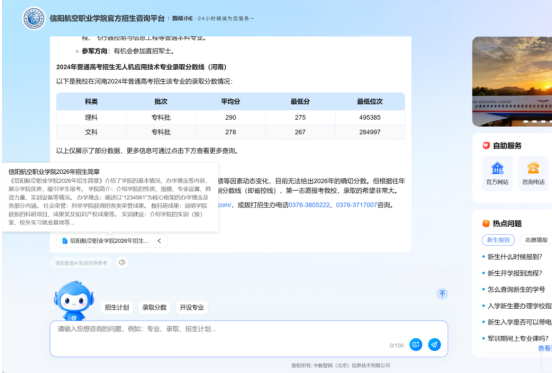Click the 信阳航空职业学院 logo in the header

34,18
